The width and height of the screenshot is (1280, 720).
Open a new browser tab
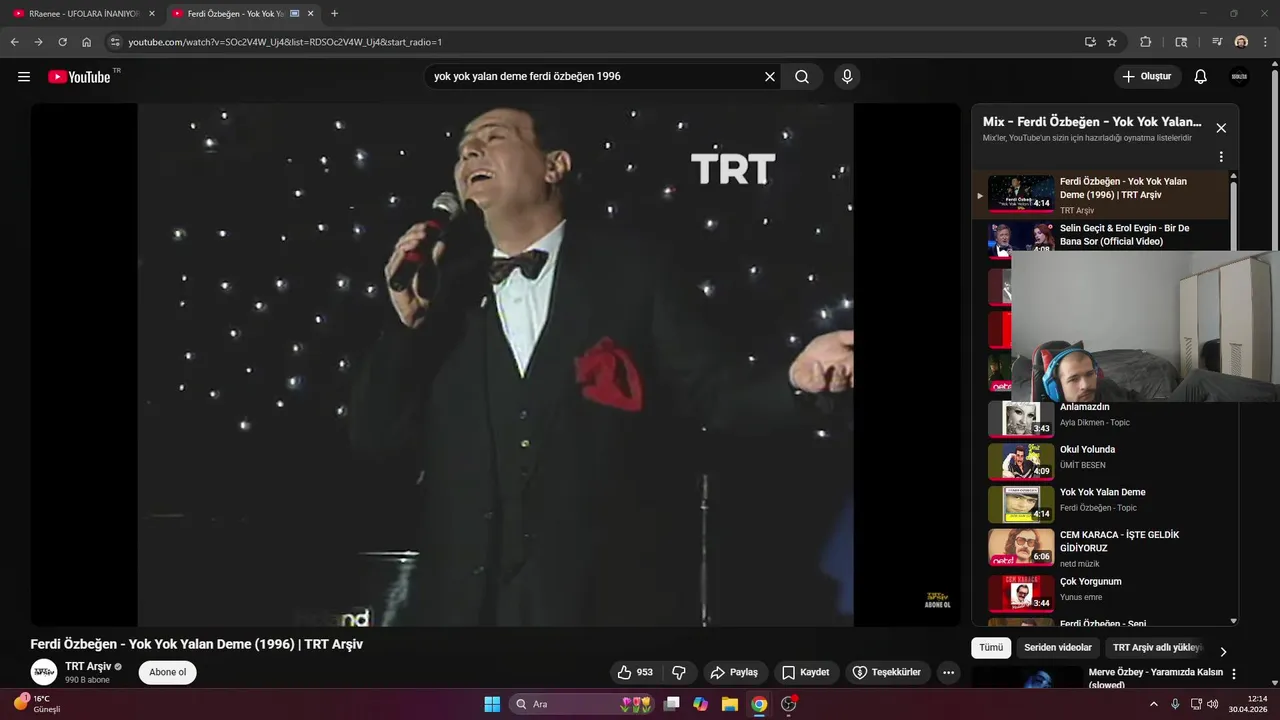(334, 14)
